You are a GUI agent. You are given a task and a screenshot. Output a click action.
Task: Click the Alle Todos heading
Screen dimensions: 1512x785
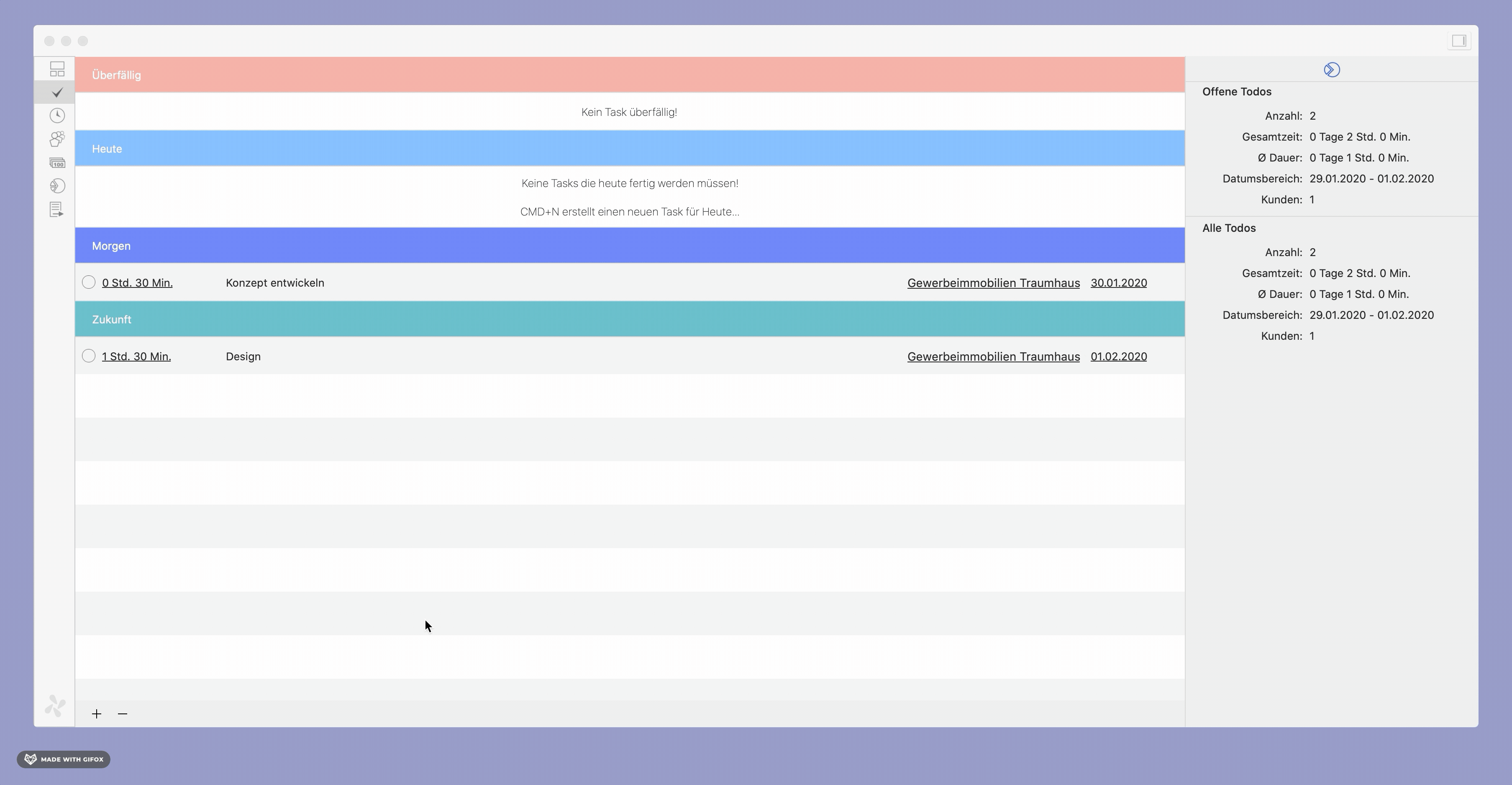click(x=1228, y=228)
